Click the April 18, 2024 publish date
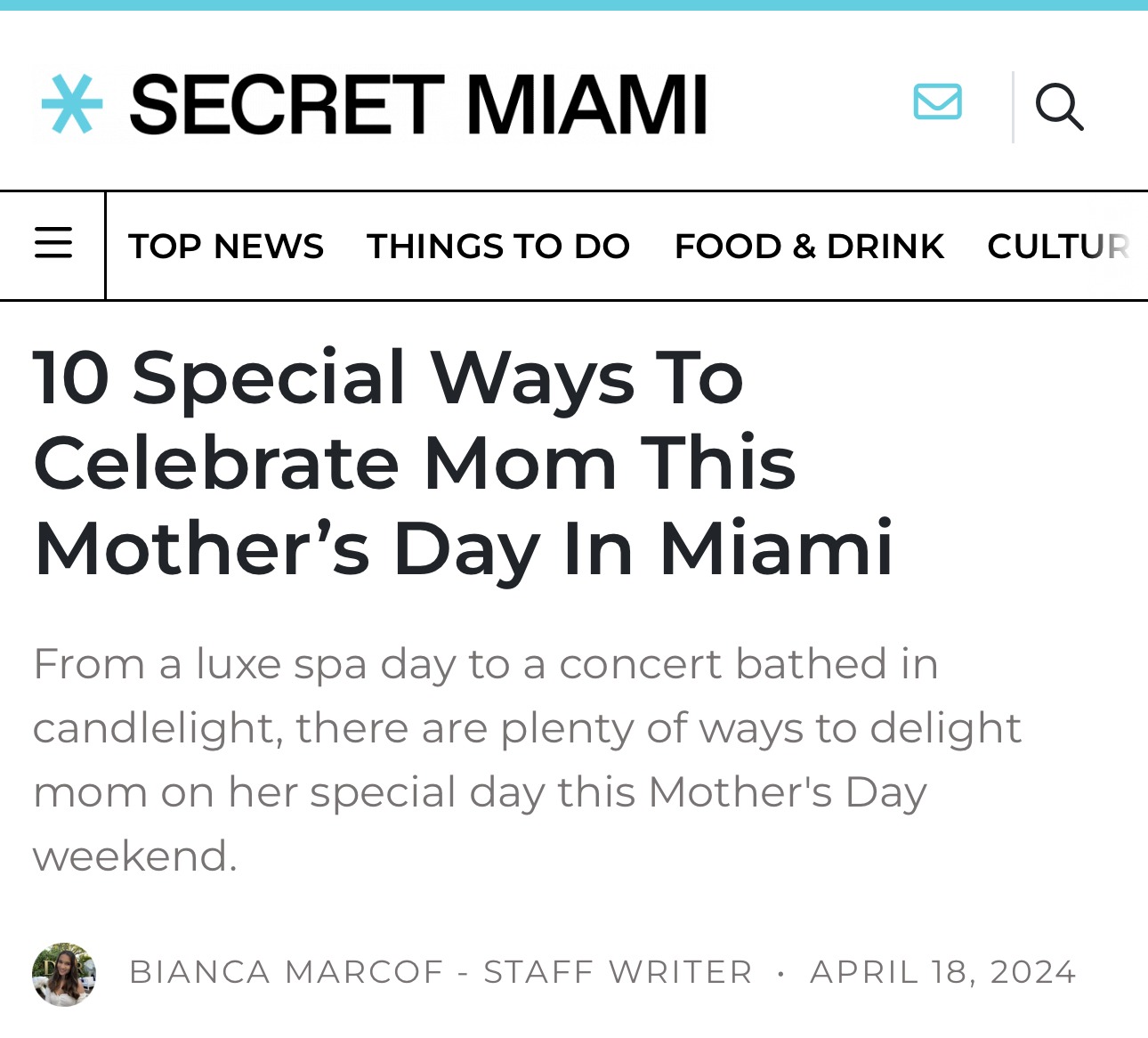Viewport: 1148px width, 1038px height. tap(943, 972)
